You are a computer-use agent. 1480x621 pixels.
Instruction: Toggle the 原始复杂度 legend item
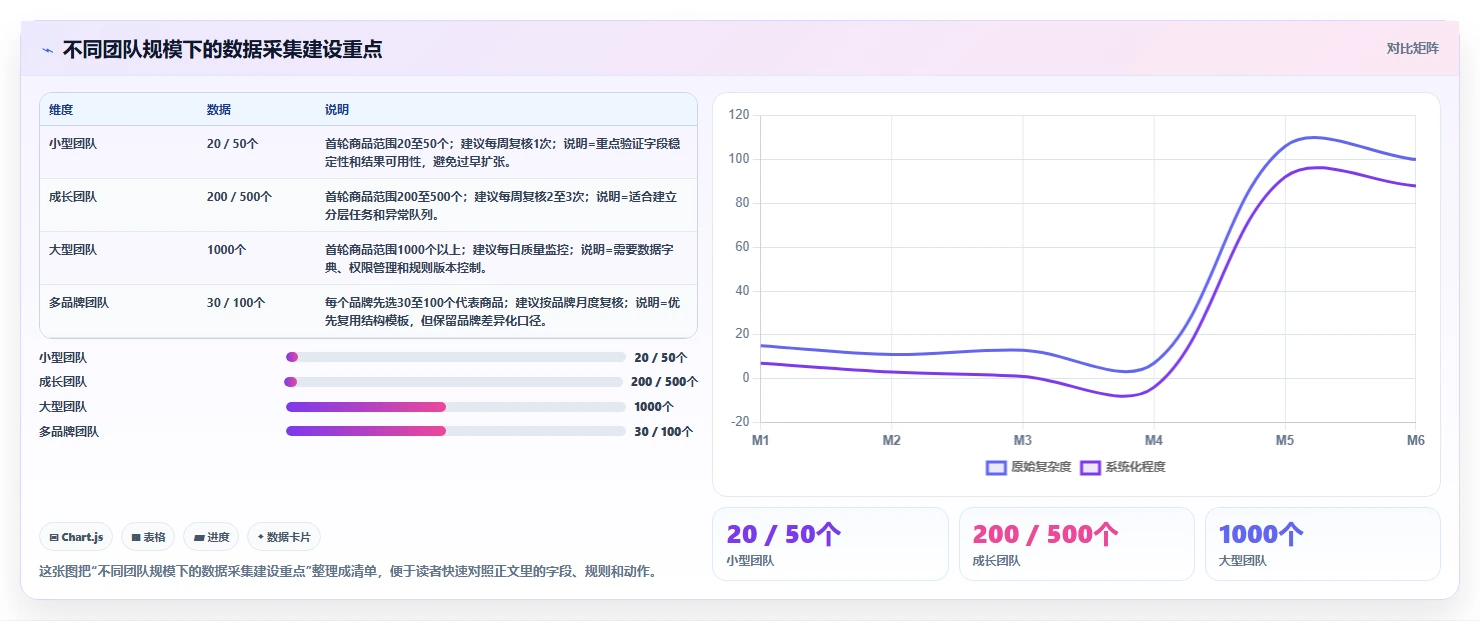(1029, 467)
